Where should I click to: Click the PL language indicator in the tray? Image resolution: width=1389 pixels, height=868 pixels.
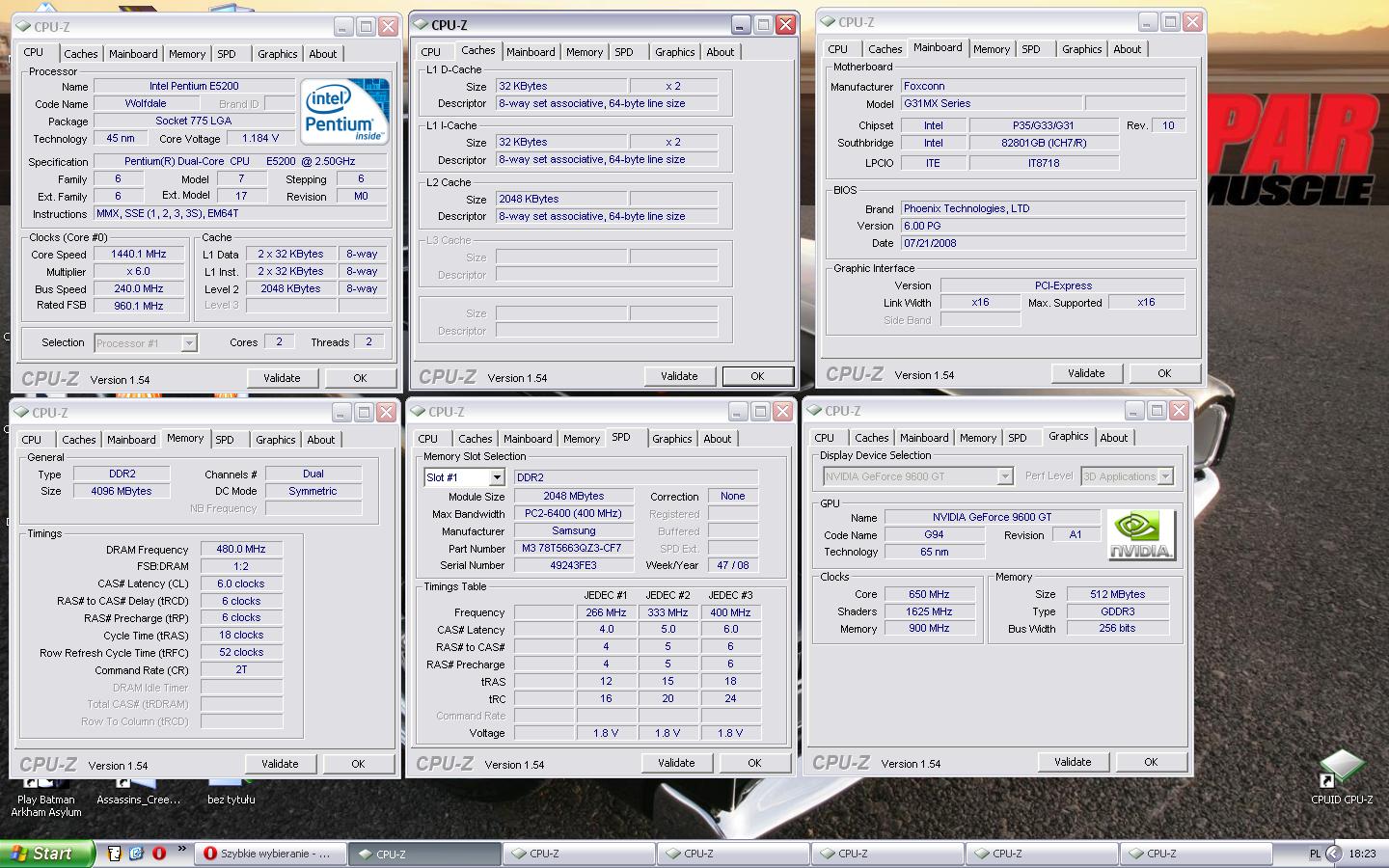(1315, 854)
